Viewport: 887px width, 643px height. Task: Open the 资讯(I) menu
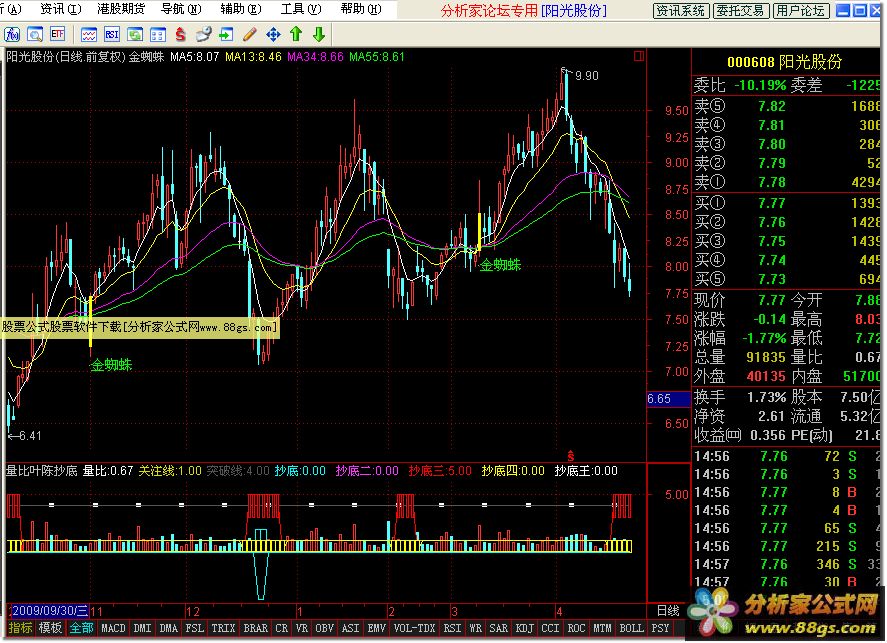pyautogui.click(x=61, y=9)
